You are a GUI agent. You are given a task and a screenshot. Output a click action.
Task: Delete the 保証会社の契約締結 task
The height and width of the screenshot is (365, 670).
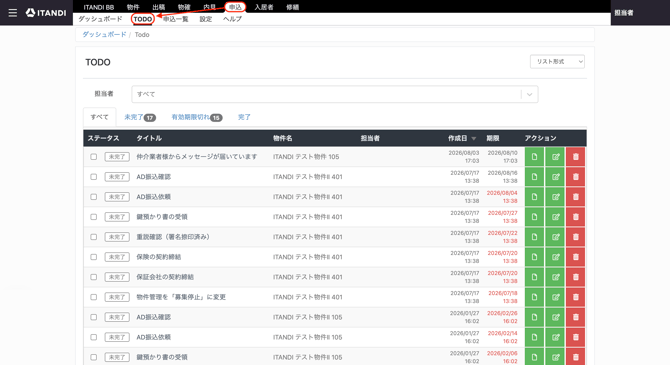pyautogui.click(x=576, y=277)
